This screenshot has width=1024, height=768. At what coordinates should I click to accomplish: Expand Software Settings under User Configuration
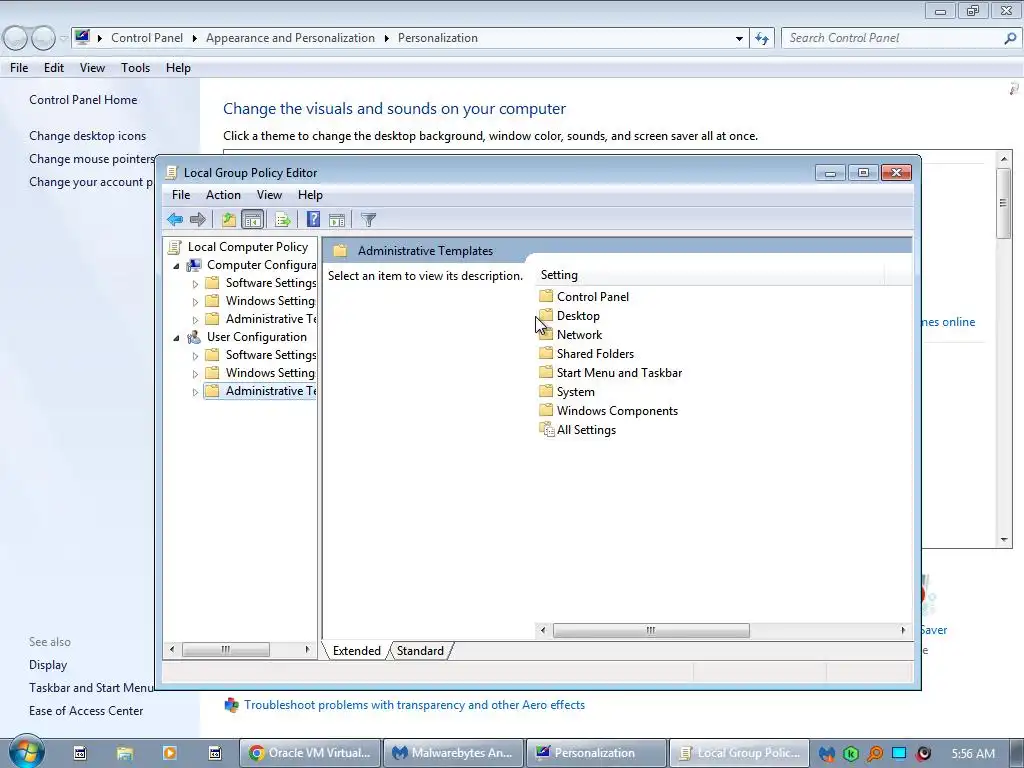[x=195, y=356]
